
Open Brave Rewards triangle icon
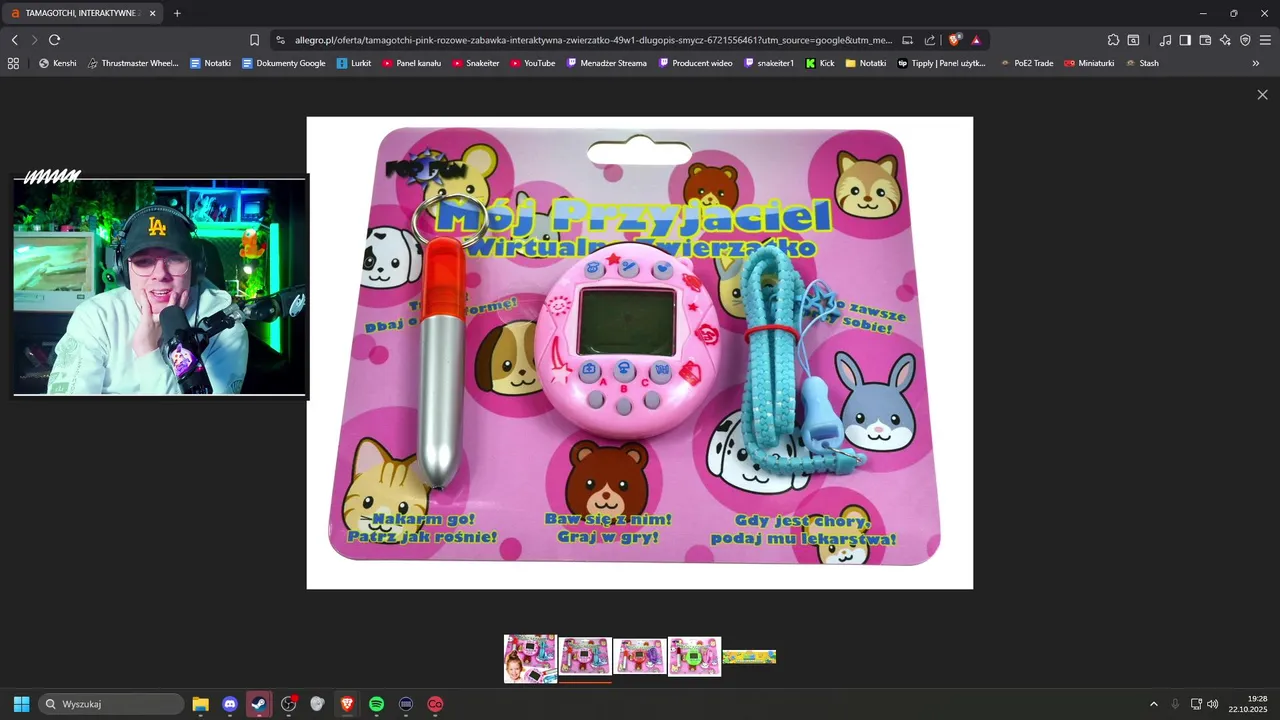click(x=976, y=40)
